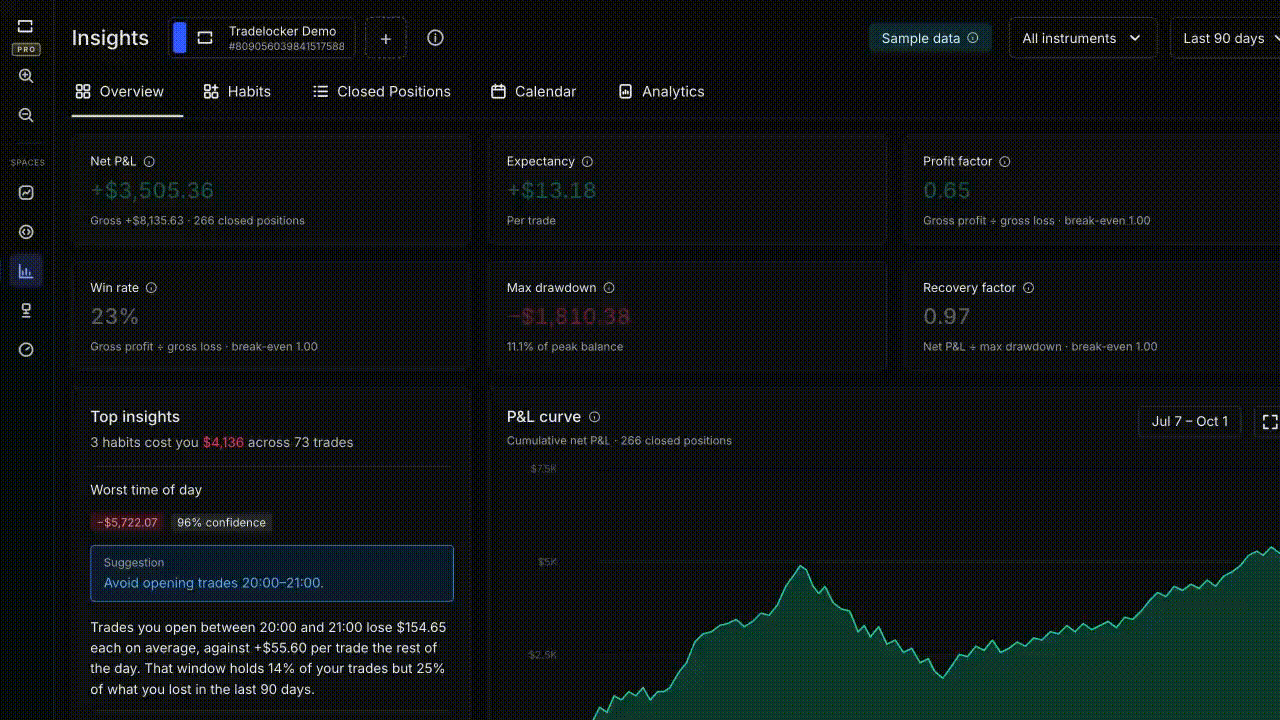The width and height of the screenshot is (1280, 720).
Task: Show the Expectancy info icon
Action: [x=587, y=161]
